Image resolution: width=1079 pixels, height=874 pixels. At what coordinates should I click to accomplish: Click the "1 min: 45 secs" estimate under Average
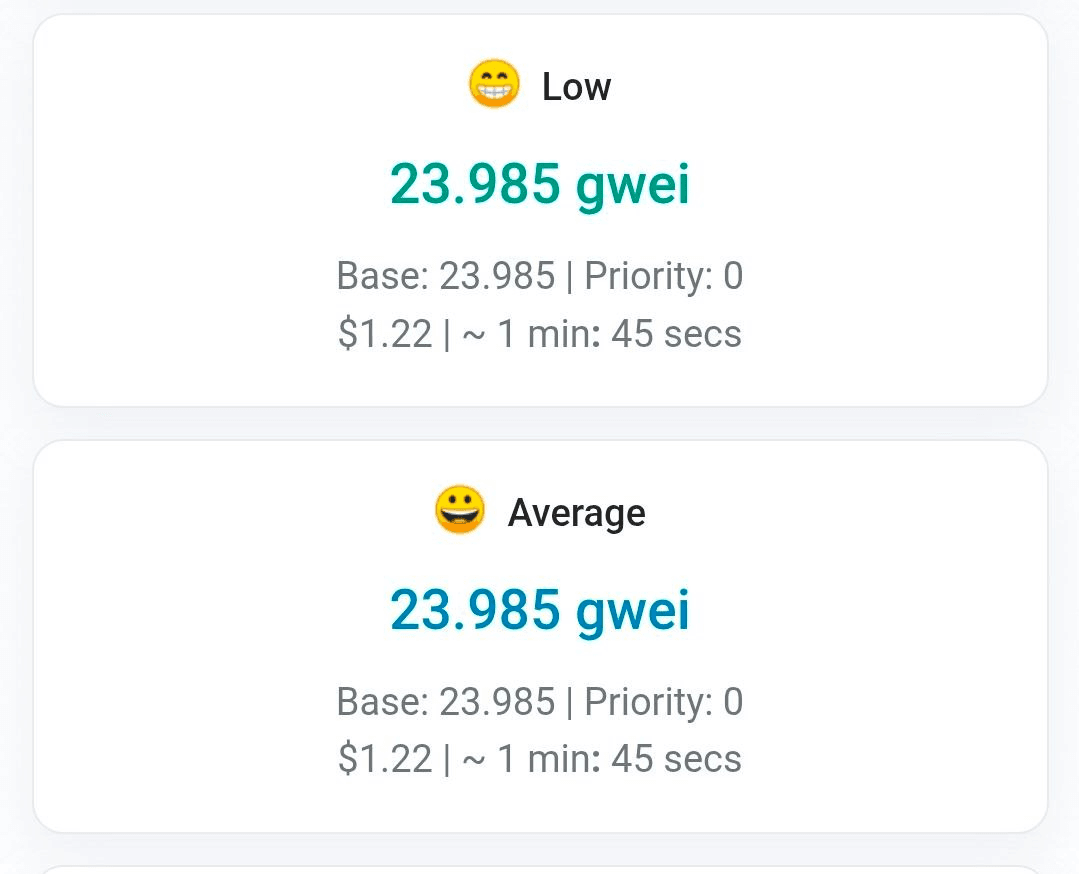[x=619, y=760]
